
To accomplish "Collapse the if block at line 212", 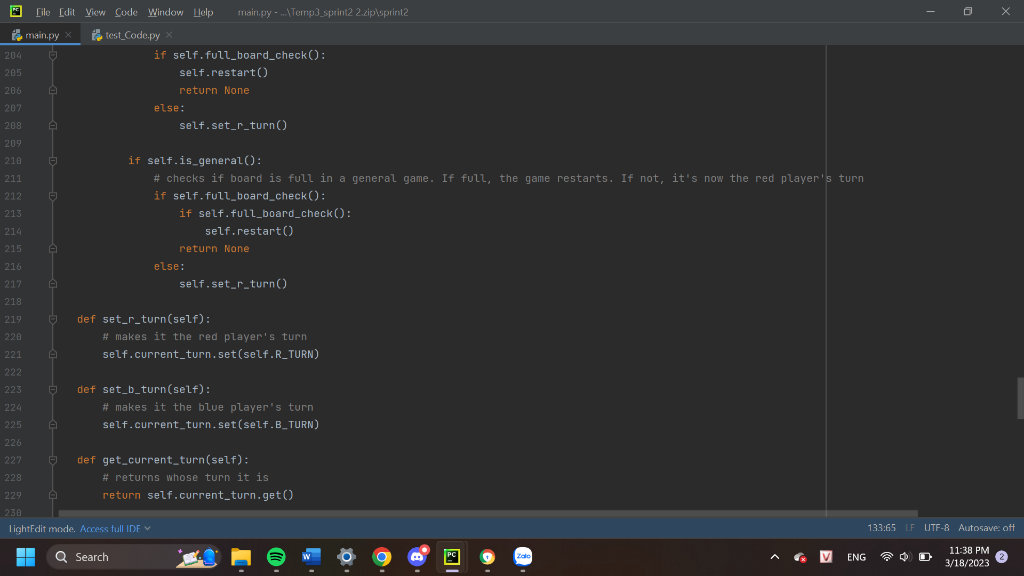I will pos(53,196).
